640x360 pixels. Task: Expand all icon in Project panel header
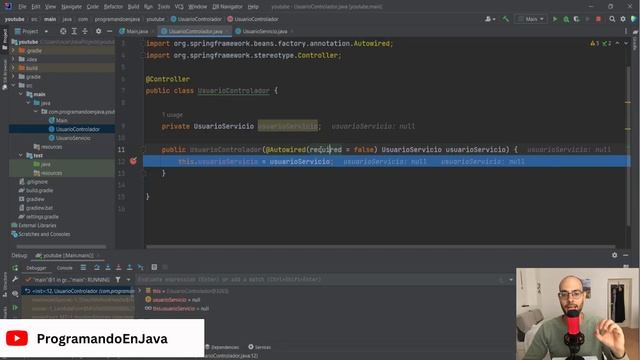[x=74, y=31]
